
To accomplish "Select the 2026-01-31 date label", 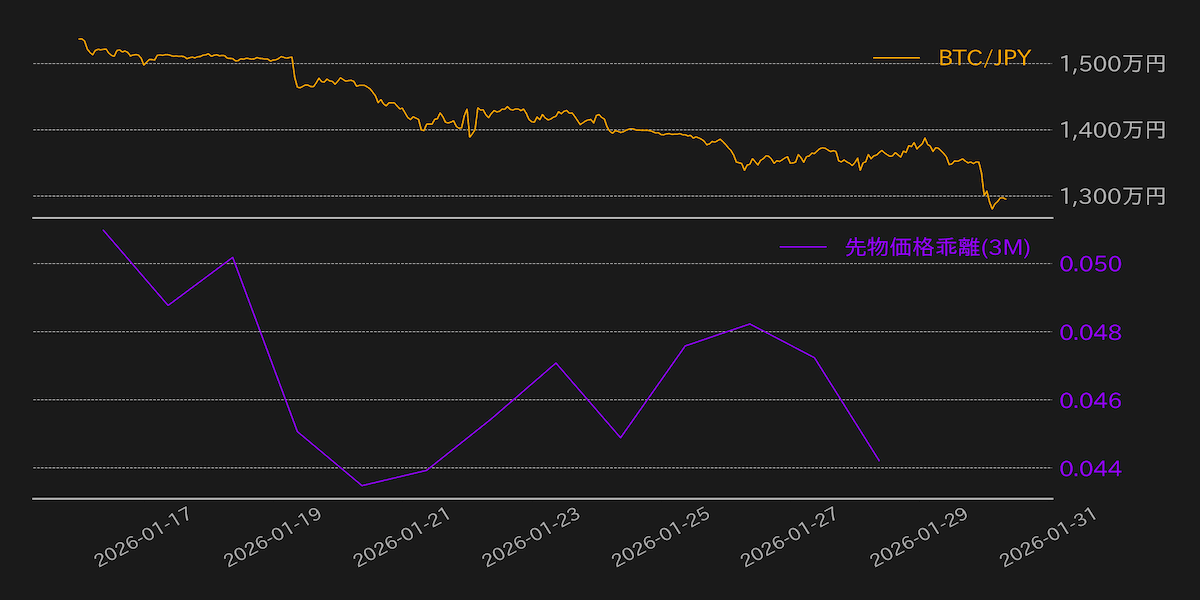I will [1048, 537].
